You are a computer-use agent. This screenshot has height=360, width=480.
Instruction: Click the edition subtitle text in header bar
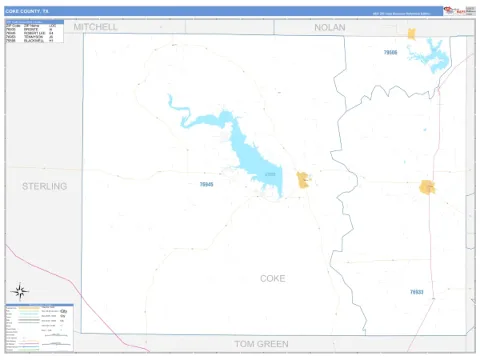click(401, 14)
